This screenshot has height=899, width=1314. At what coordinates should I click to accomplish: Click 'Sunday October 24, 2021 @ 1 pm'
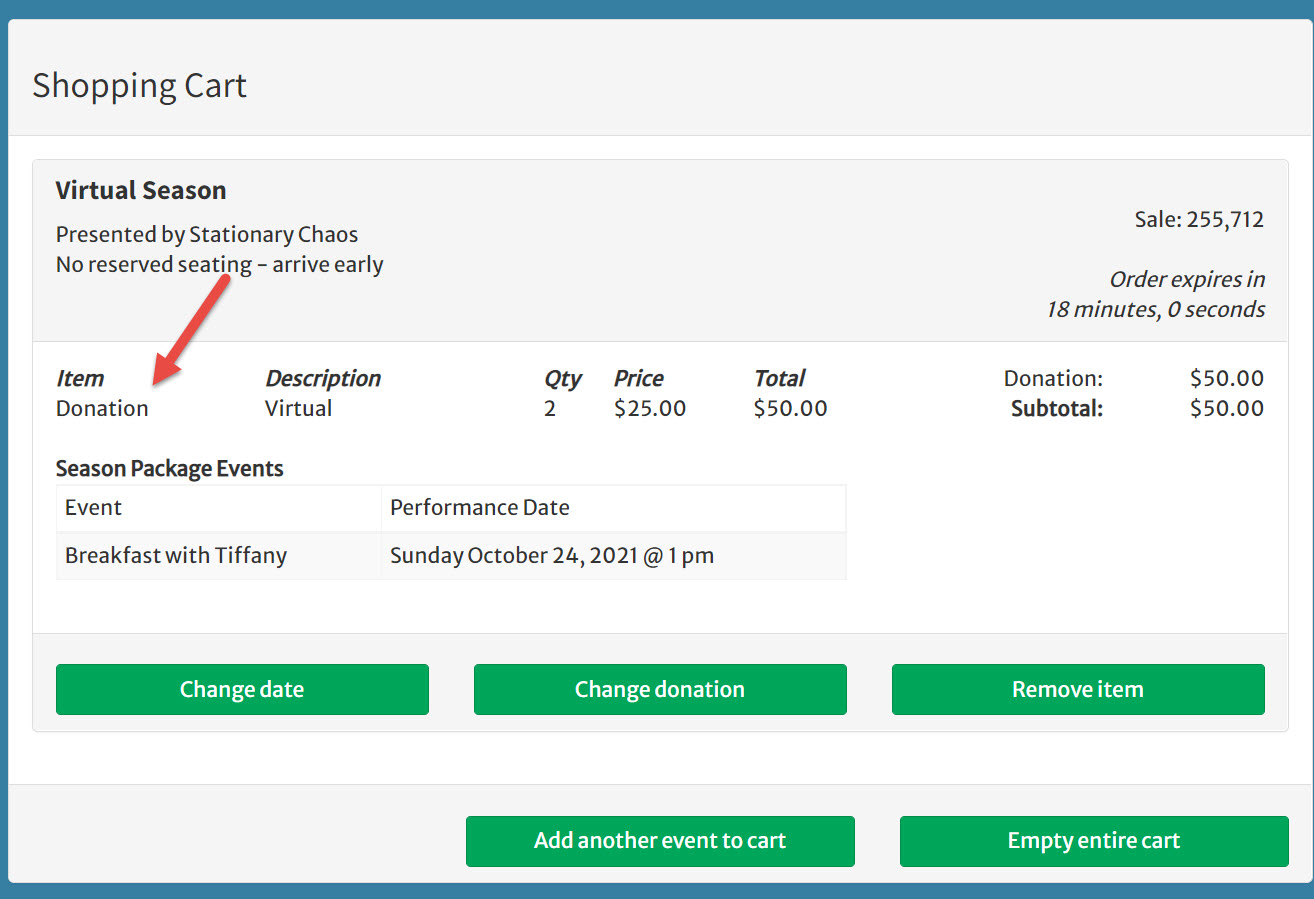click(x=552, y=556)
